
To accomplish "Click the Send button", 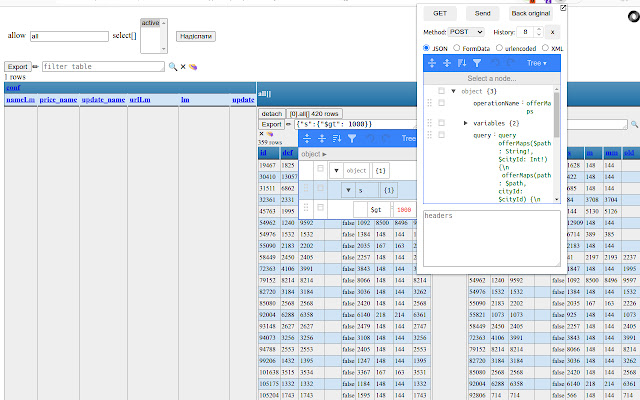I will (x=482, y=13).
